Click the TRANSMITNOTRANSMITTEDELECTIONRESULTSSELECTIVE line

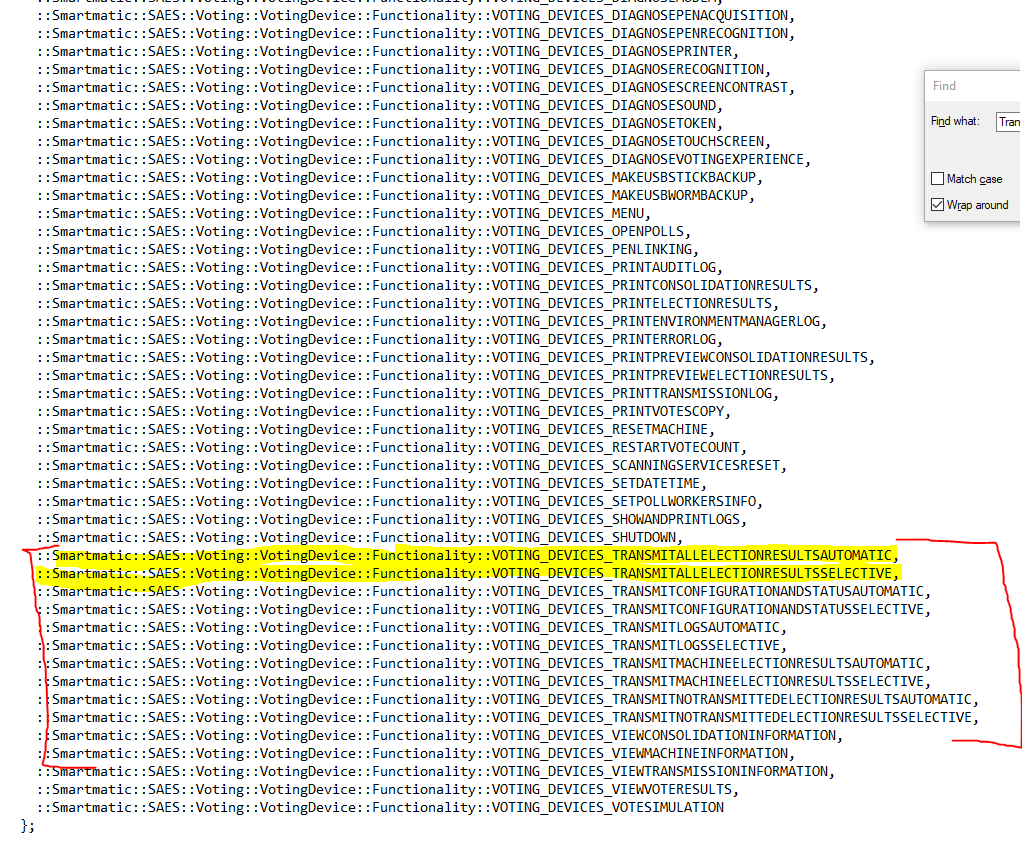(x=508, y=718)
